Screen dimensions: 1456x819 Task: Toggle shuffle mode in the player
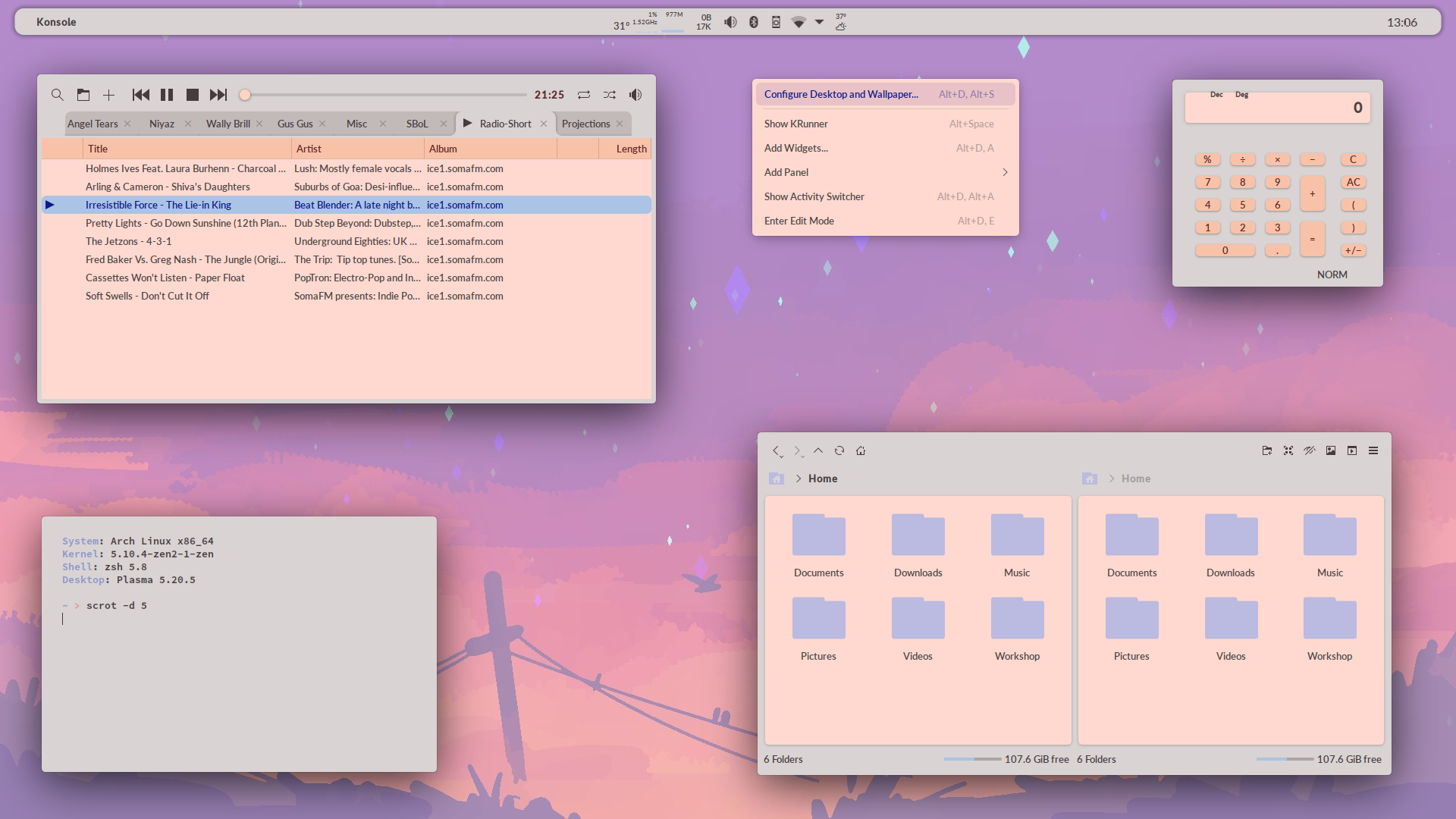click(x=610, y=95)
